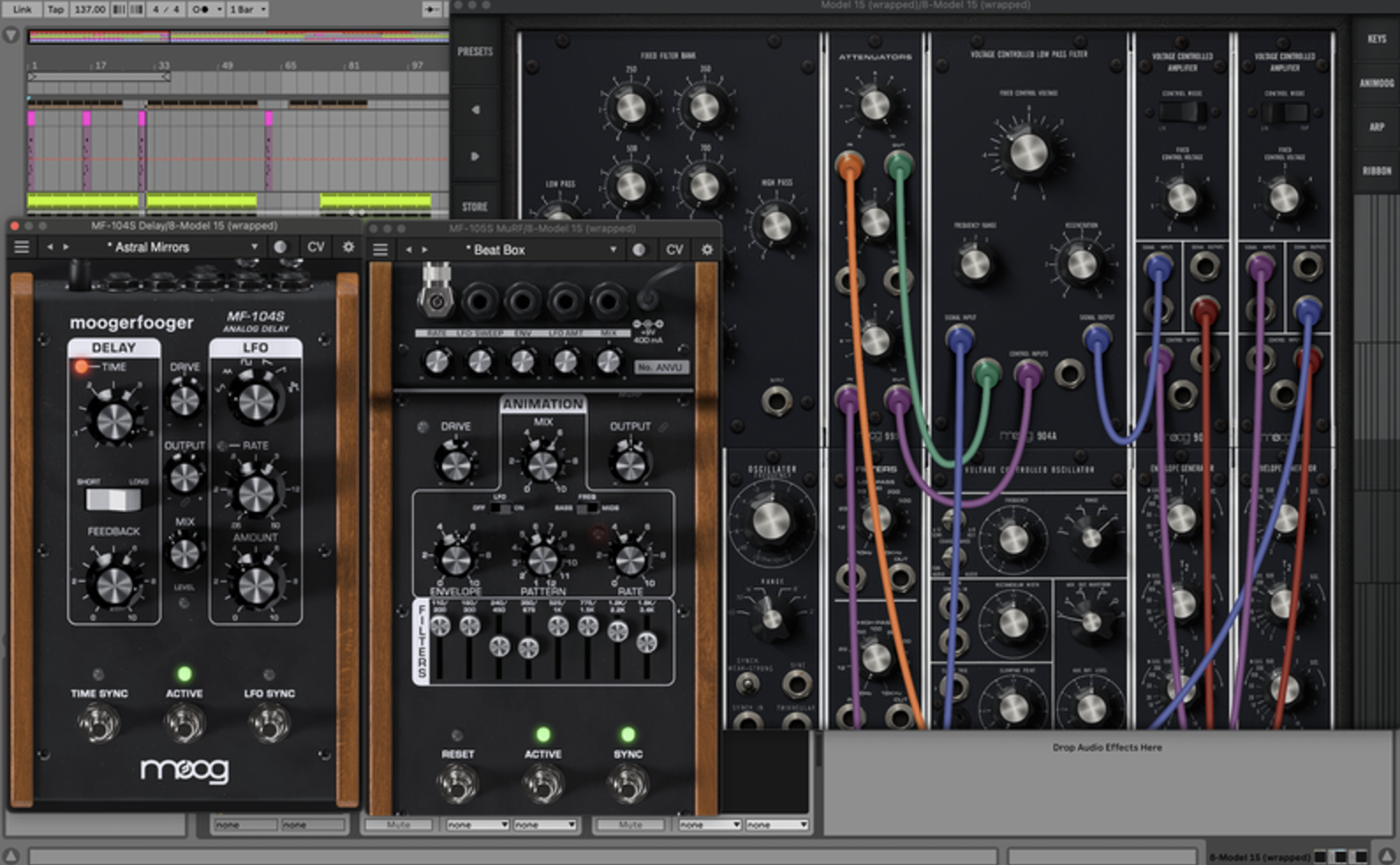Toggle the MF-105S MuRF light/dark theme icon
The image size is (1400, 865).
click(x=639, y=250)
